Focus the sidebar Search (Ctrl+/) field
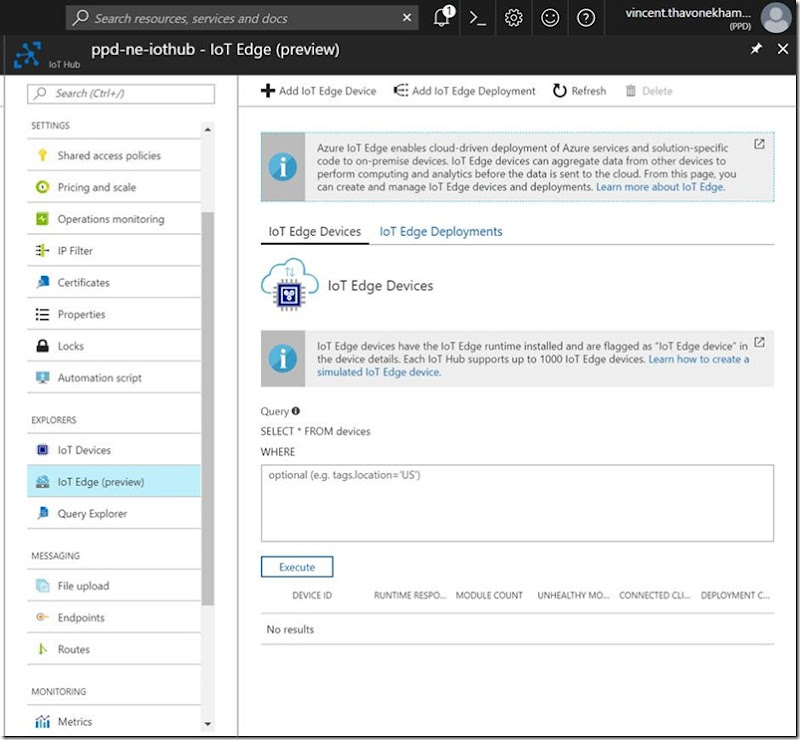800x740 pixels. [x=121, y=94]
